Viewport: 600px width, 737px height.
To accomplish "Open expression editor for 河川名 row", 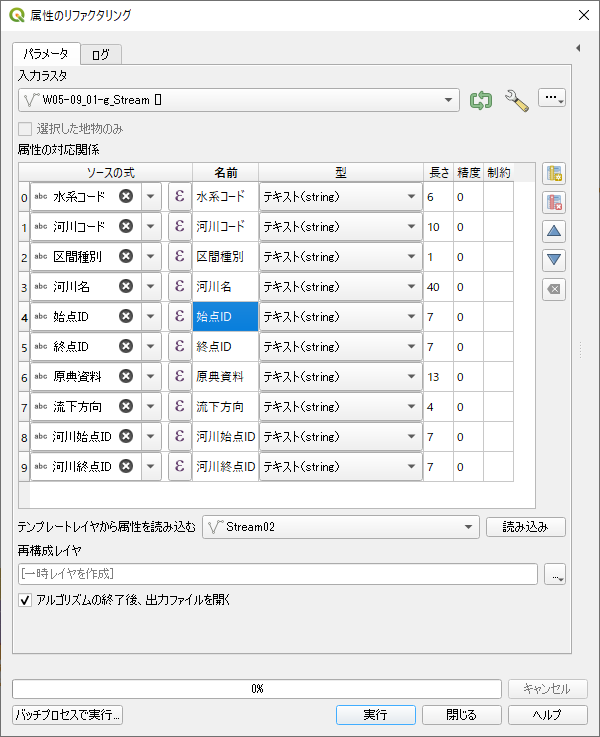I will click(x=179, y=287).
